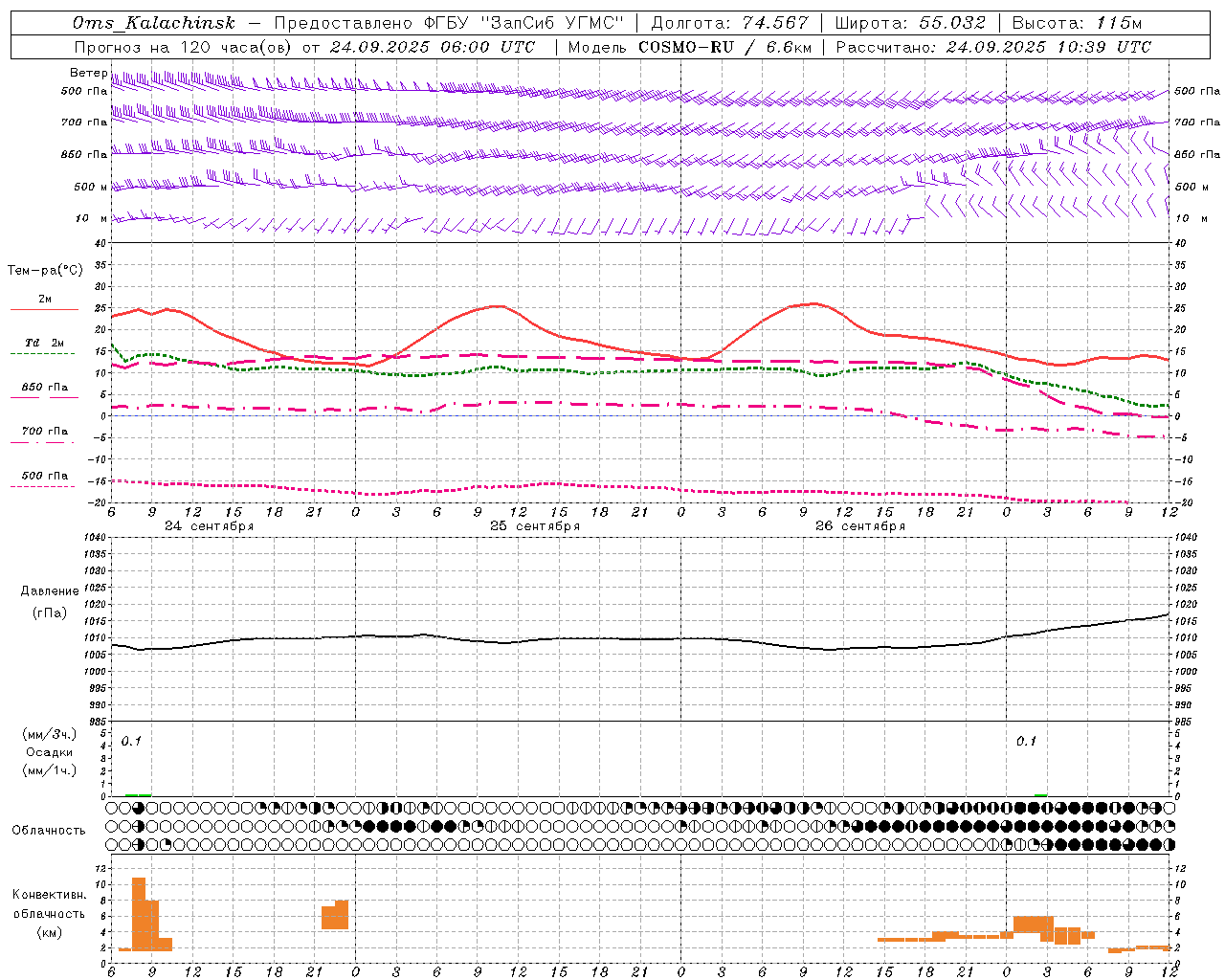Click the "24 сентября" date label
The height and width of the screenshot is (980, 1225).
tap(209, 526)
